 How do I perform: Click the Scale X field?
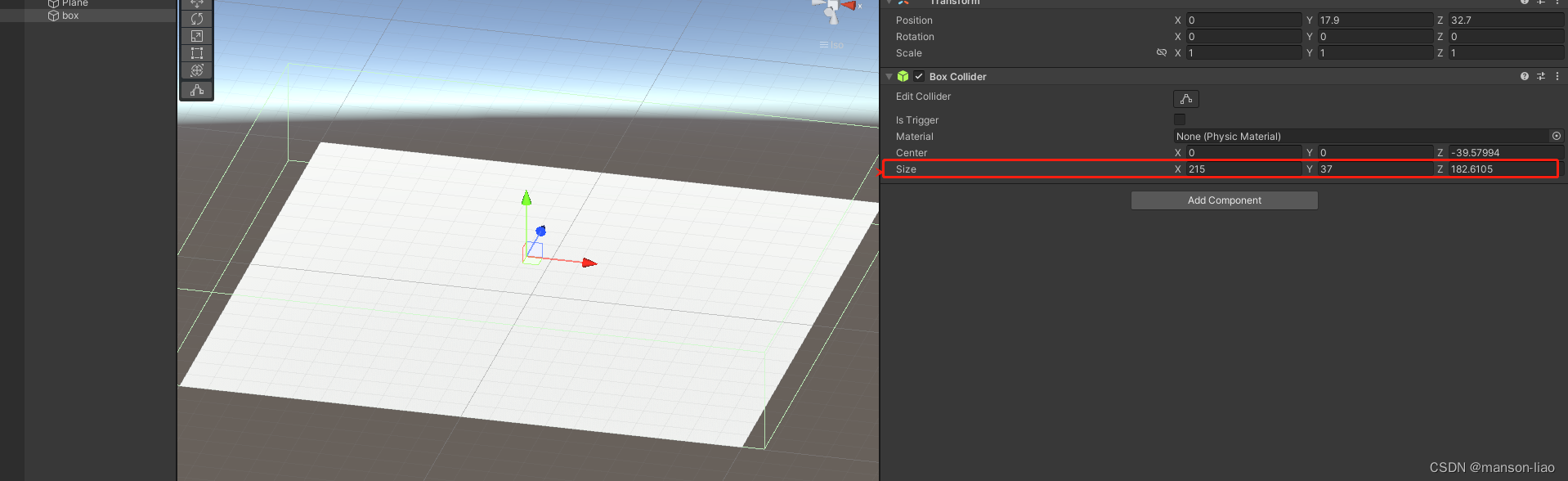tap(1243, 52)
